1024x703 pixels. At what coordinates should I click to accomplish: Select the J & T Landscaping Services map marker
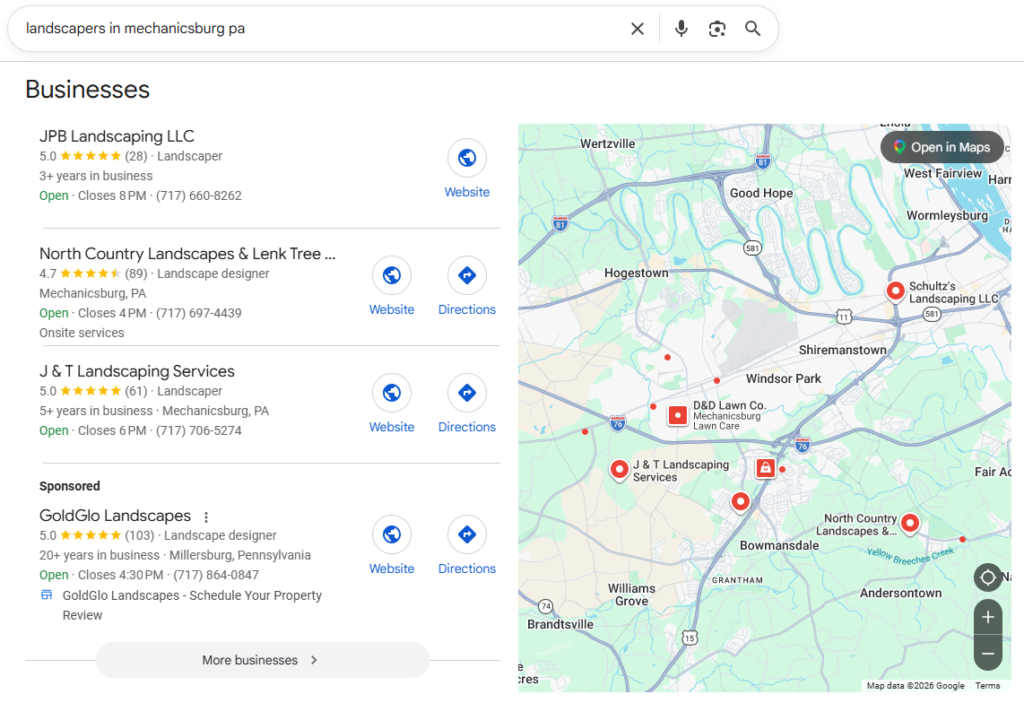[620, 468]
